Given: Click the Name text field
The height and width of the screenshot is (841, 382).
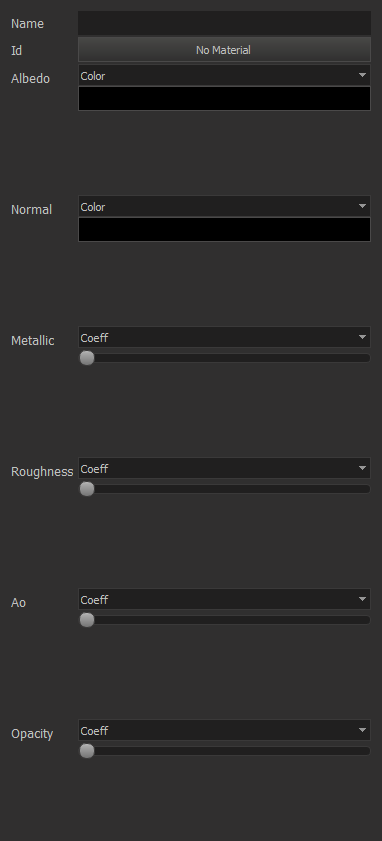Looking at the screenshot, I should 224,23.
